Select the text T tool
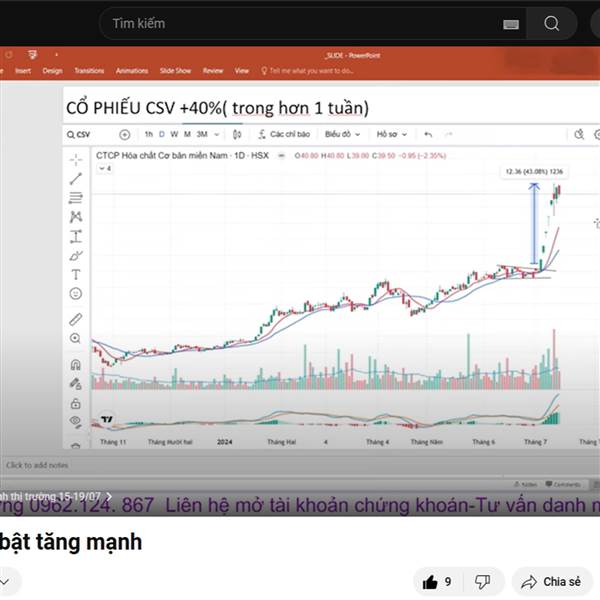Viewport: 600px width, 600px height. (x=76, y=275)
